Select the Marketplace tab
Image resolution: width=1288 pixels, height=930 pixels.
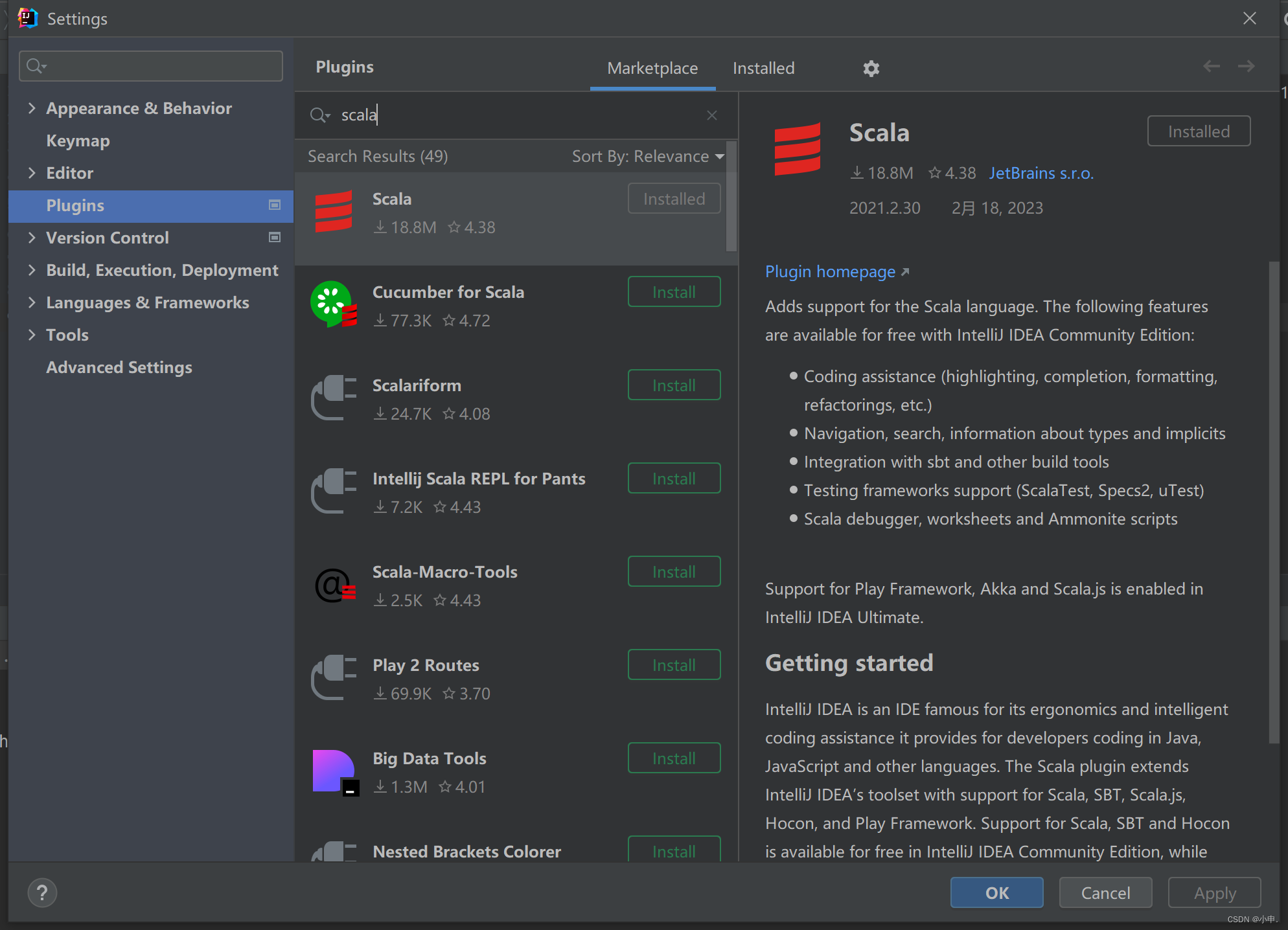pyautogui.click(x=652, y=68)
